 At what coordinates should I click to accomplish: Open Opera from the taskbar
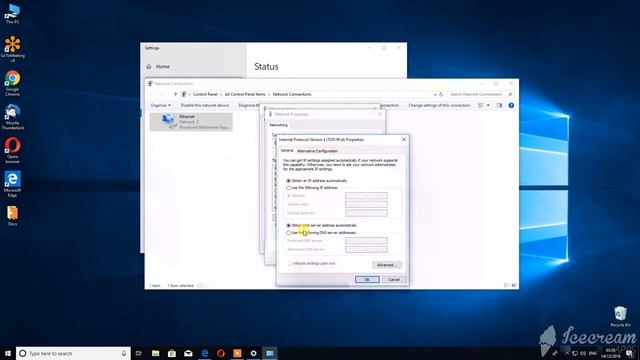(221, 353)
